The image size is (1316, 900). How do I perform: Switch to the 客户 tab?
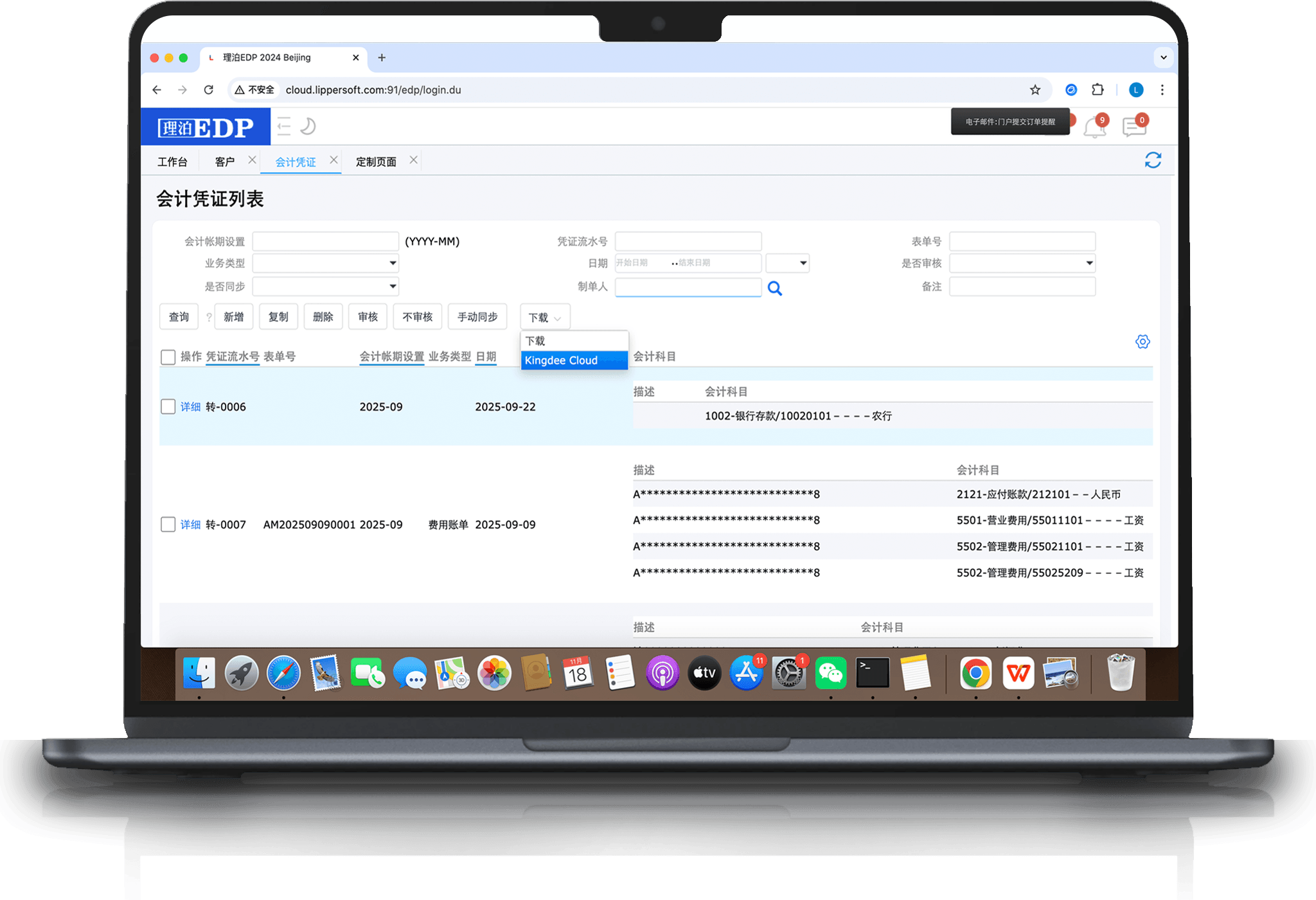pyautogui.click(x=224, y=162)
